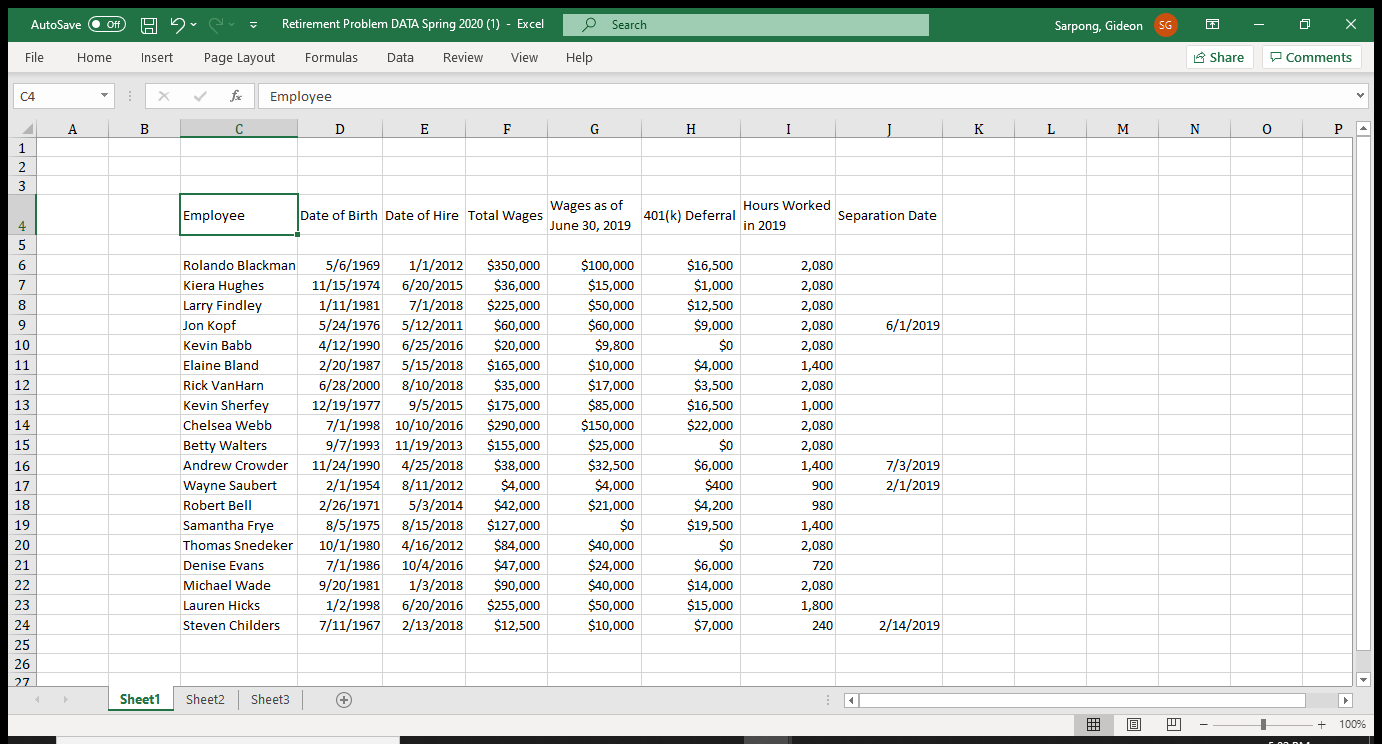Viewport: 1382px width, 744px height.
Task: Select the Date of Birth header cell
Action: [340, 215]
